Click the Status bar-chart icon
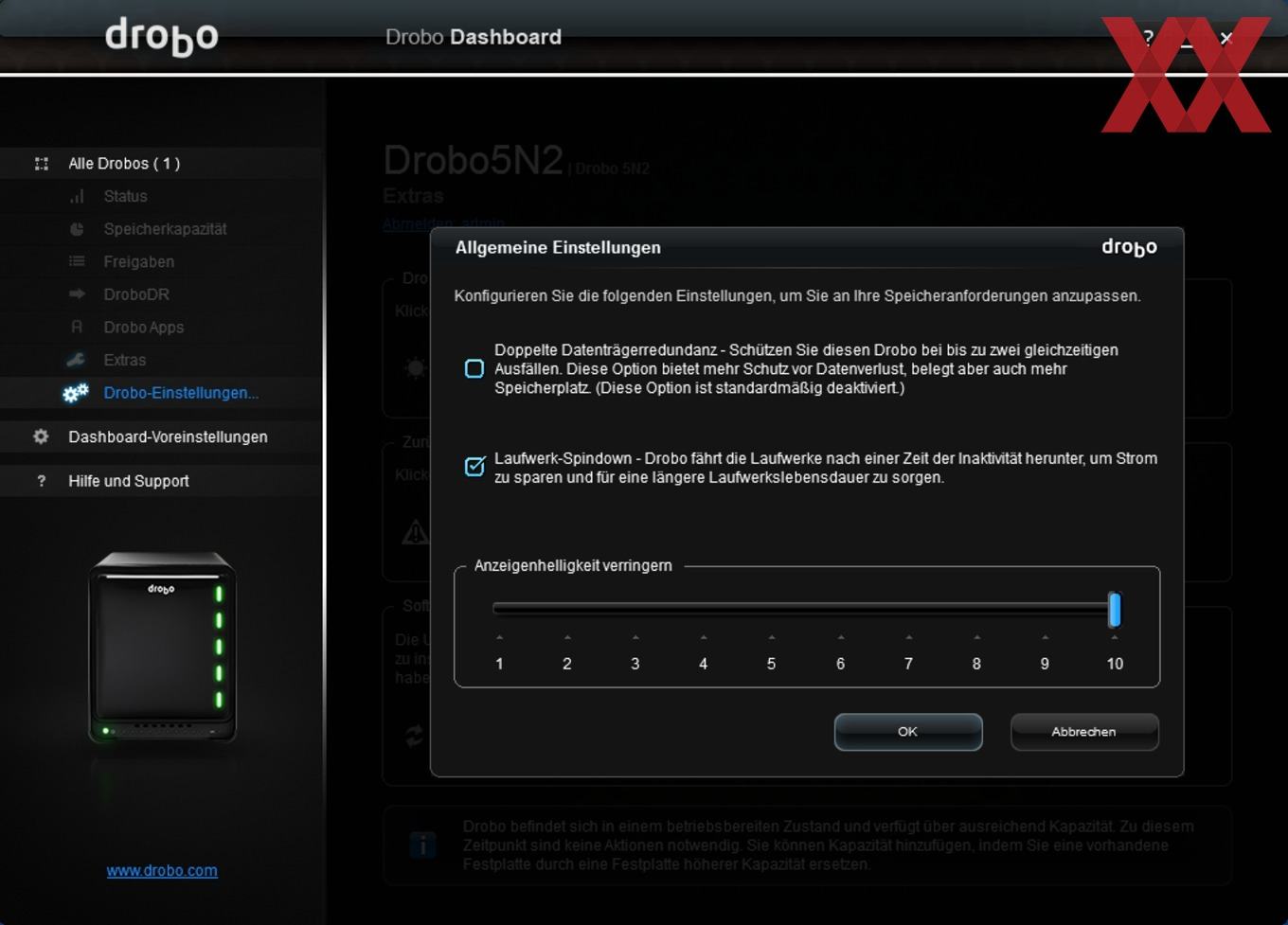Screen dimensions: 1288x925 [x=77, y=196]
